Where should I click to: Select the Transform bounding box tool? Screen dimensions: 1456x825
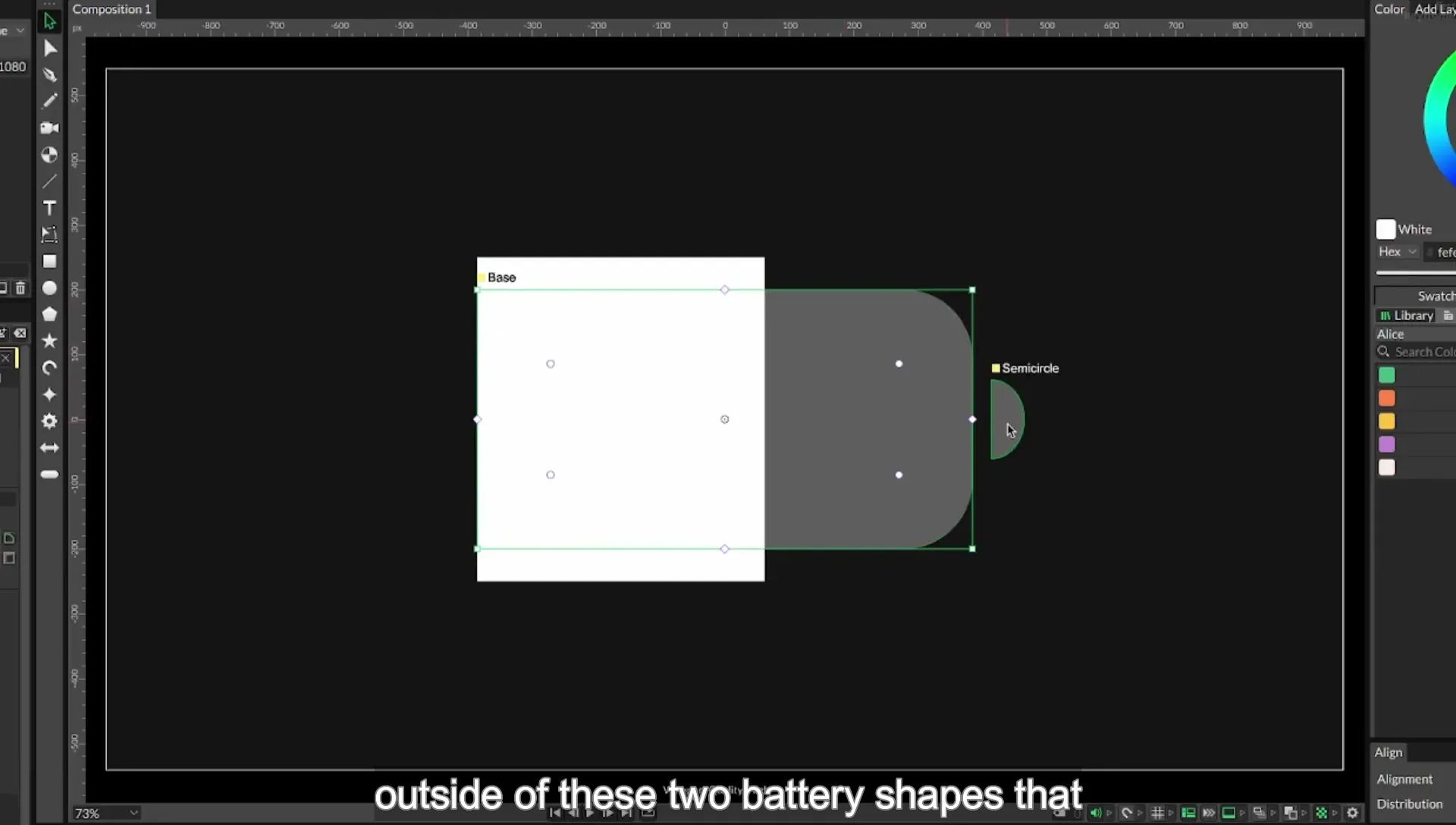(49, 234)
